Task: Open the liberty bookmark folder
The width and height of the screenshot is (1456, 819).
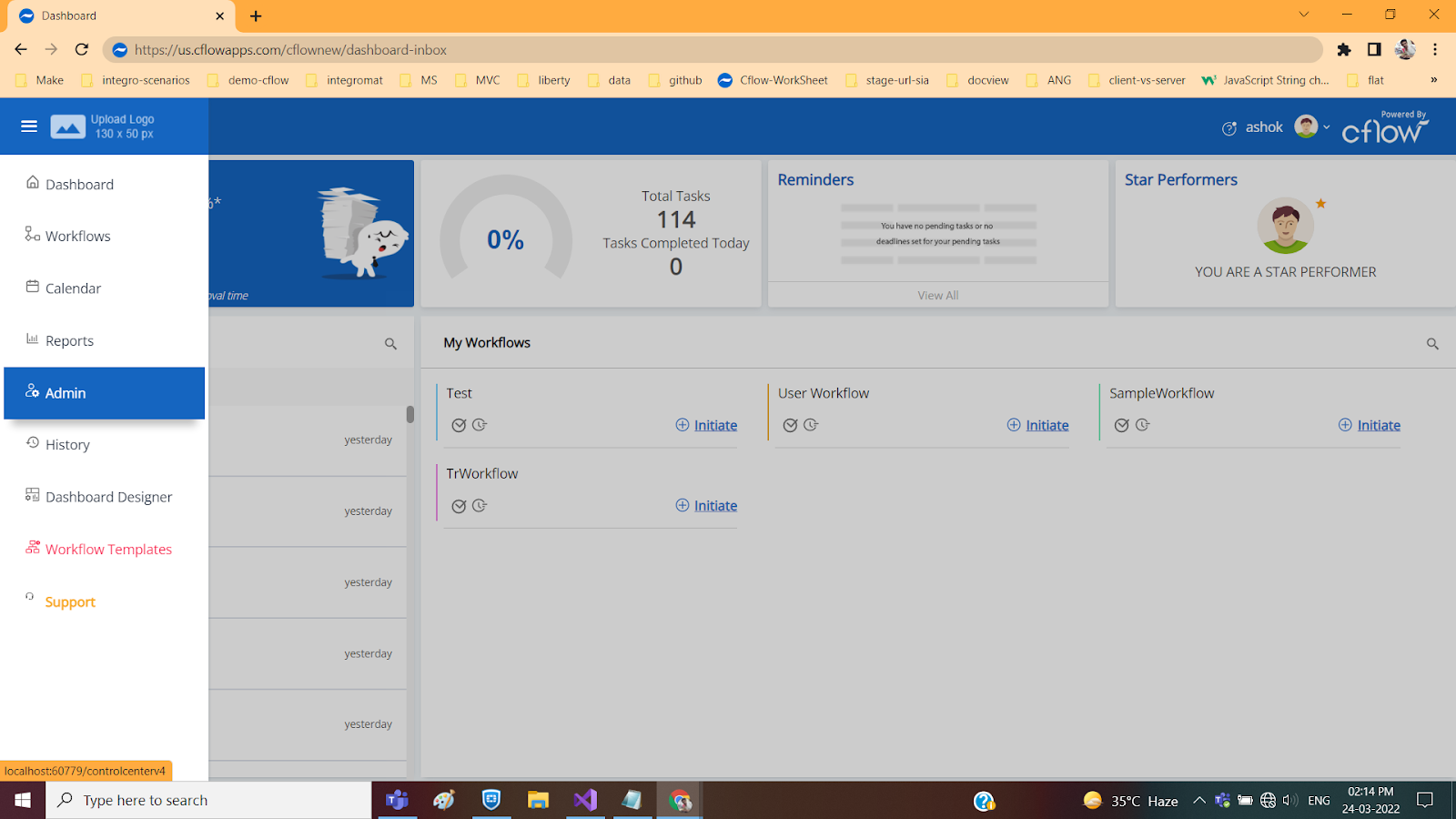Action: [543, 80]
